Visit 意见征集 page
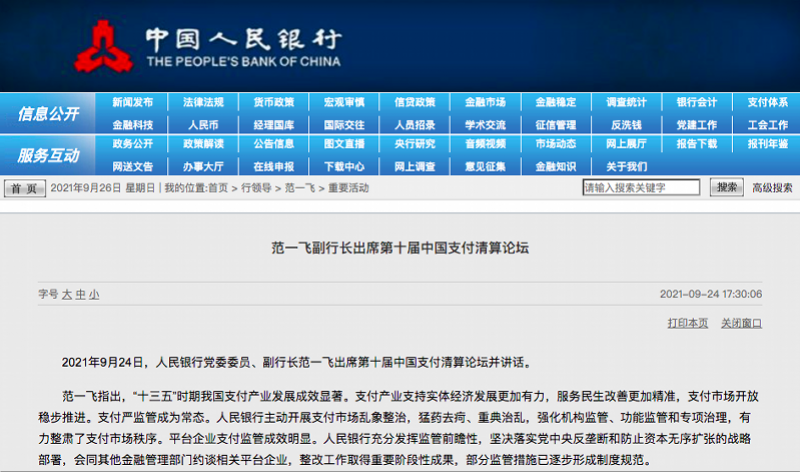Viewport: 800px width, 472px height. (485, 166)
